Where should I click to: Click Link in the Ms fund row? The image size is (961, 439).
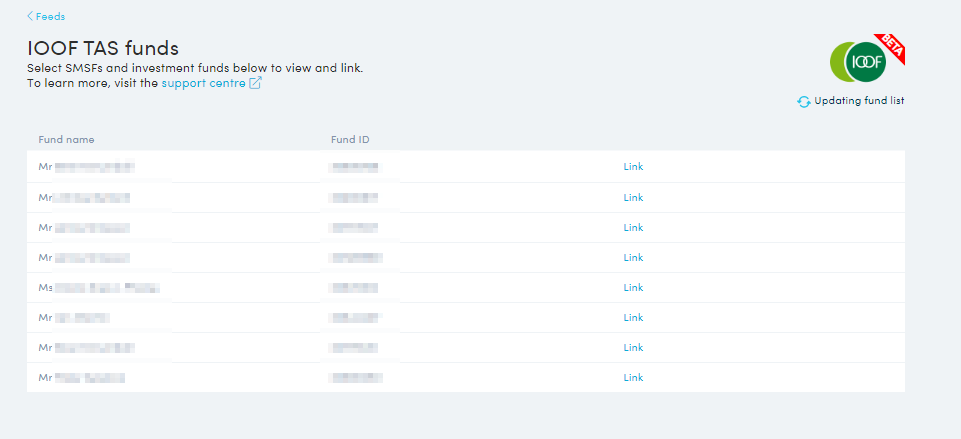click(633, 288)
